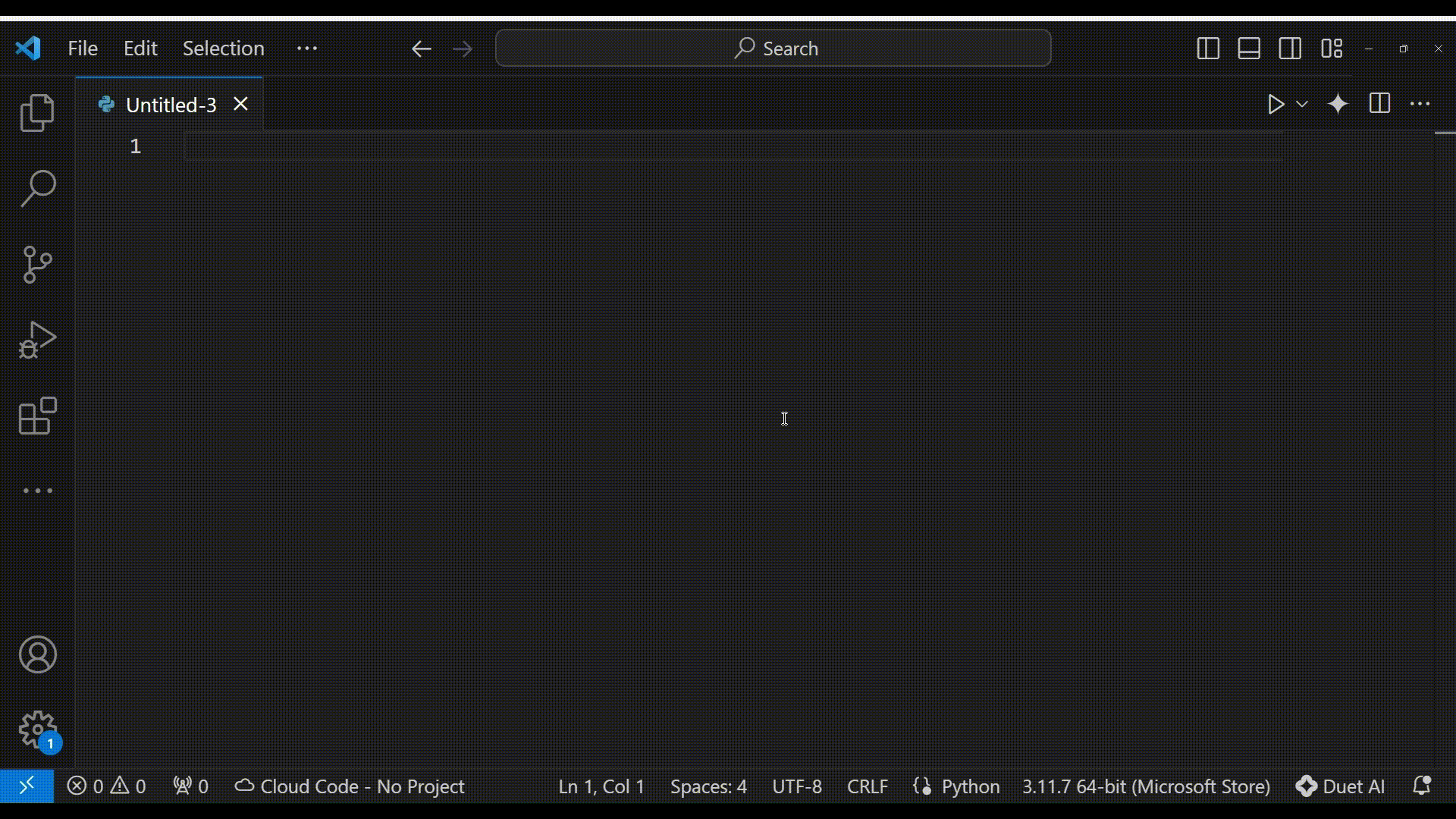This screenshot has height=819, width=1456.
Task: Click the minimap scrollbar slider at right edge
Action: [x=1445, y=133]
